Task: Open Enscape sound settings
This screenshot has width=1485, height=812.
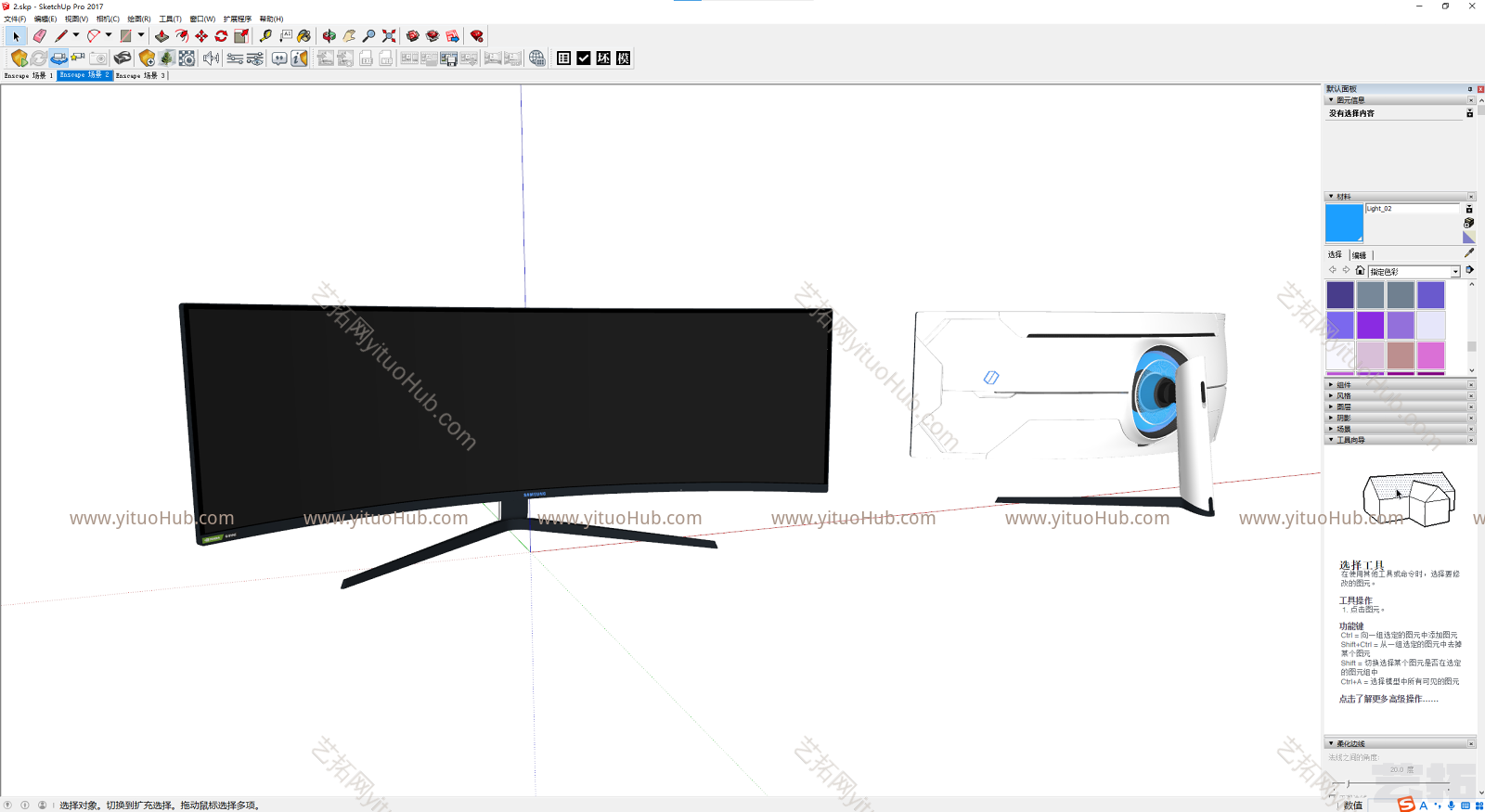Action: 212,58
